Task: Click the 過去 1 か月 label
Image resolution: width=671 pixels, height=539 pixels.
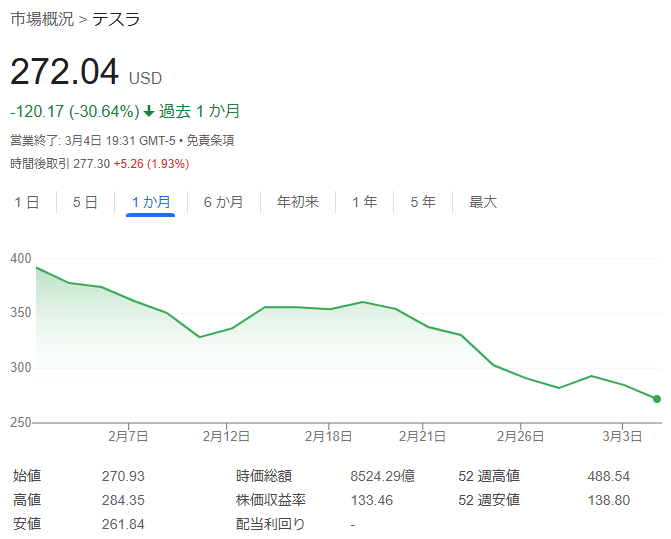Action: [199, 112]
